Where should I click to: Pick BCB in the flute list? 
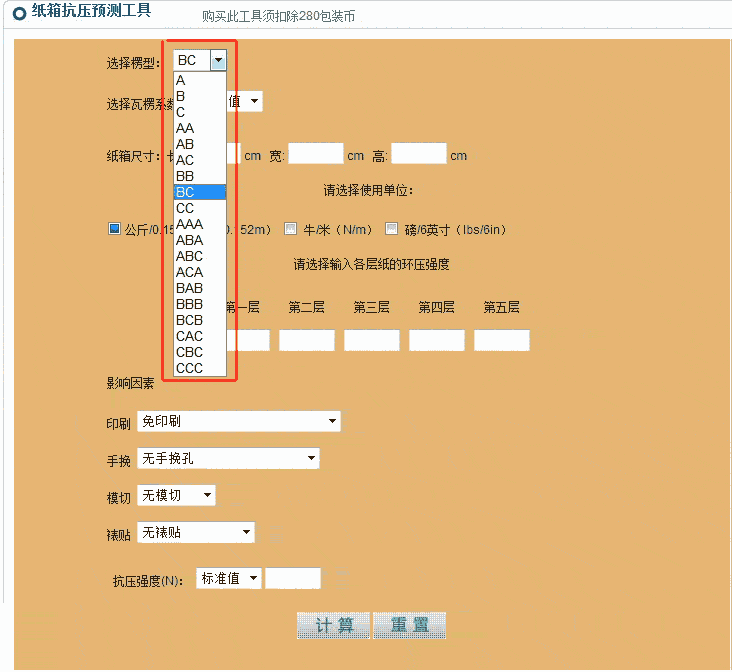click(x=189, y=320)
